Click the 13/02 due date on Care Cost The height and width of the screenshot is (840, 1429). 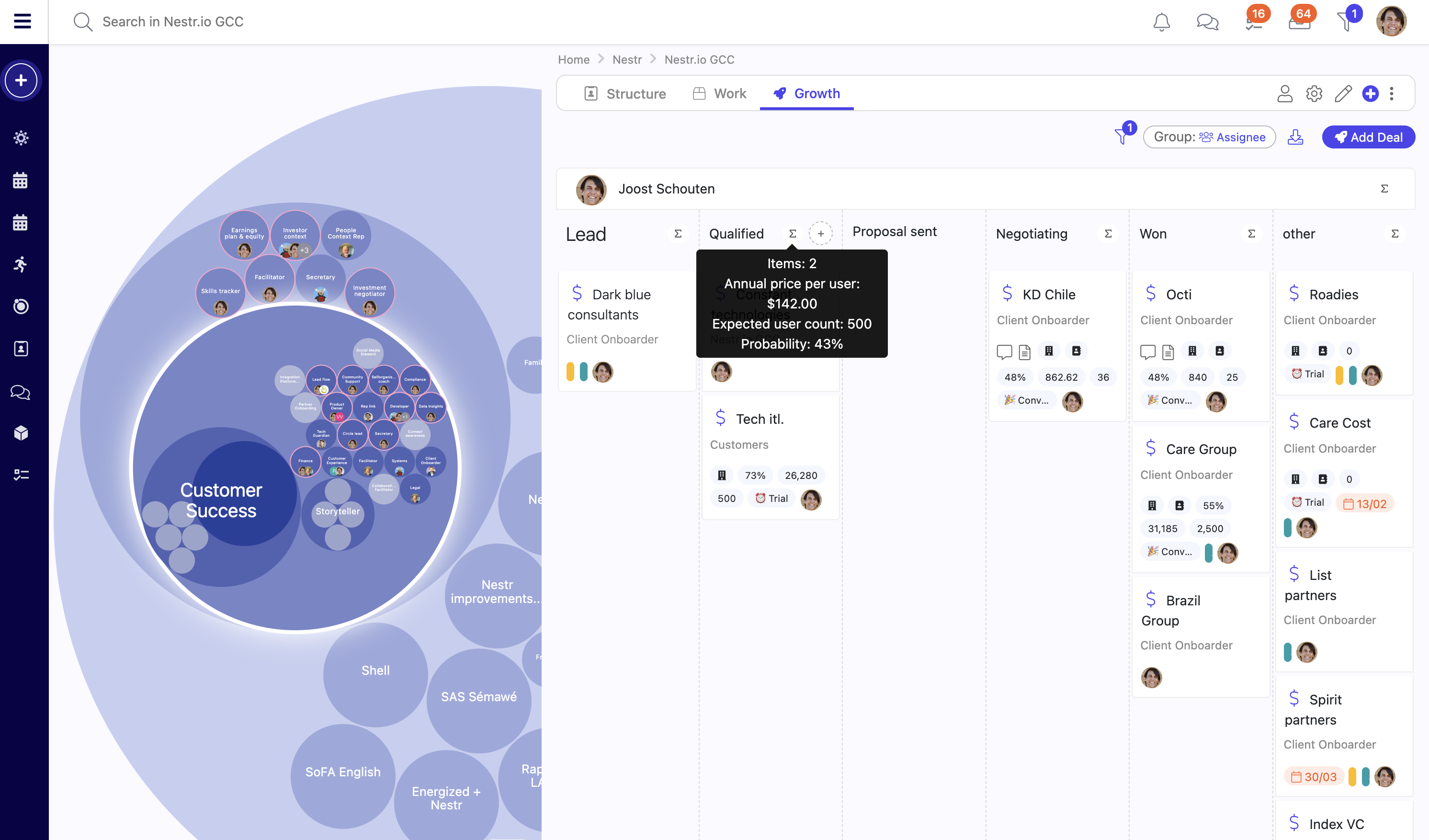pyautogui.click(x=1365, y=504)
